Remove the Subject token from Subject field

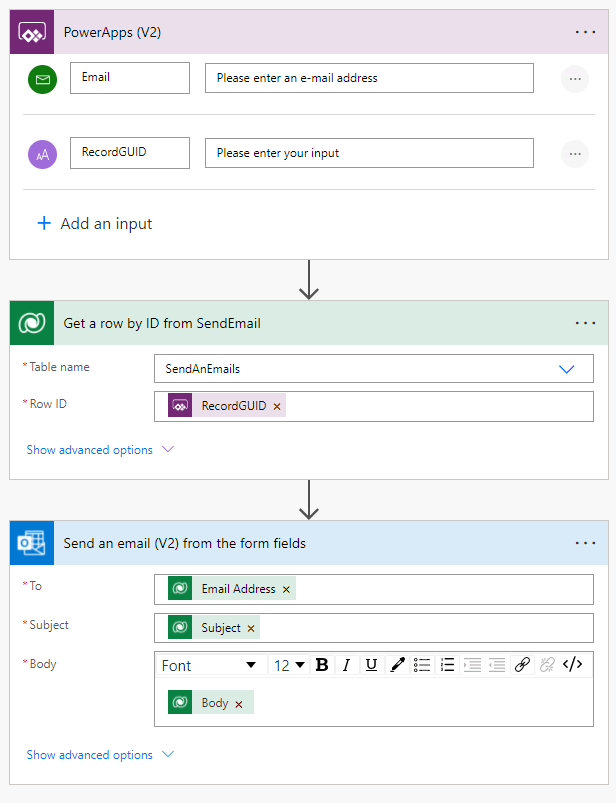(251, 628)
